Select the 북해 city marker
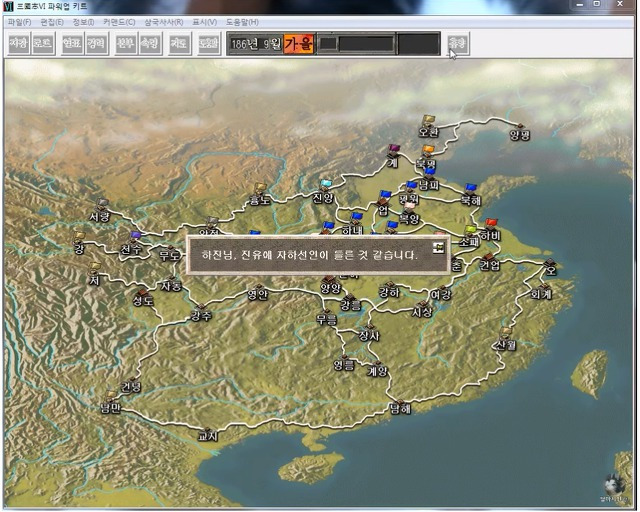 pos(471,194)
